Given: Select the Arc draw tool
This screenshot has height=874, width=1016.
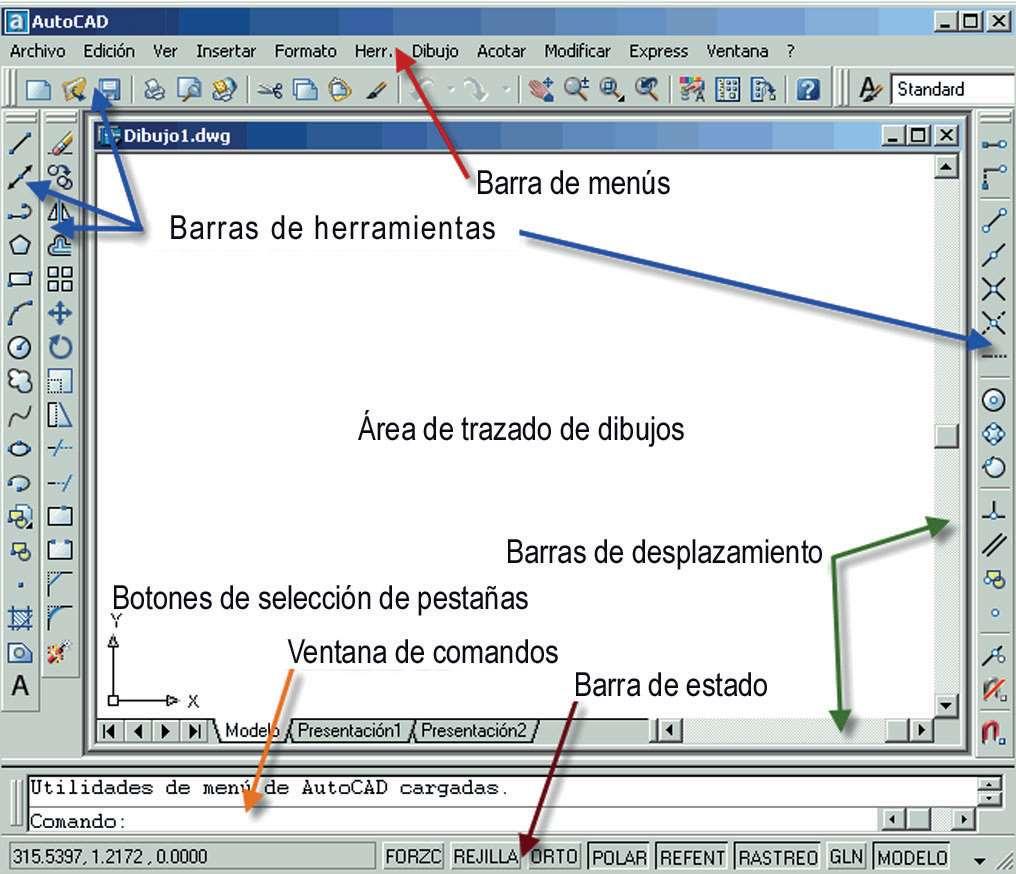Looking at the screenshot, I should point(20,313).
